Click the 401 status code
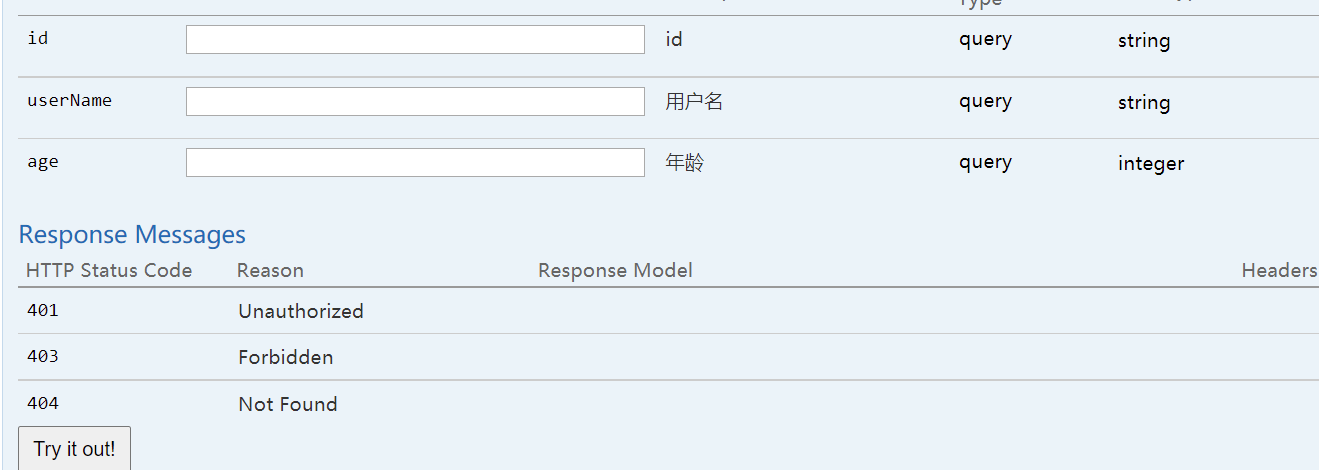This screenshot has height=470, width=1319. pyautogui.click(x=43, y=311)
